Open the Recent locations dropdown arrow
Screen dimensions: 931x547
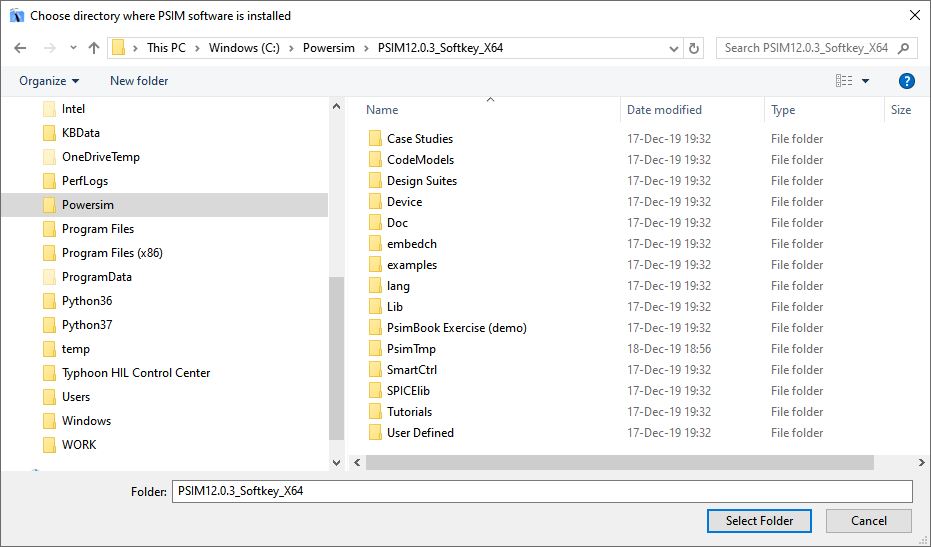[73, 48]
